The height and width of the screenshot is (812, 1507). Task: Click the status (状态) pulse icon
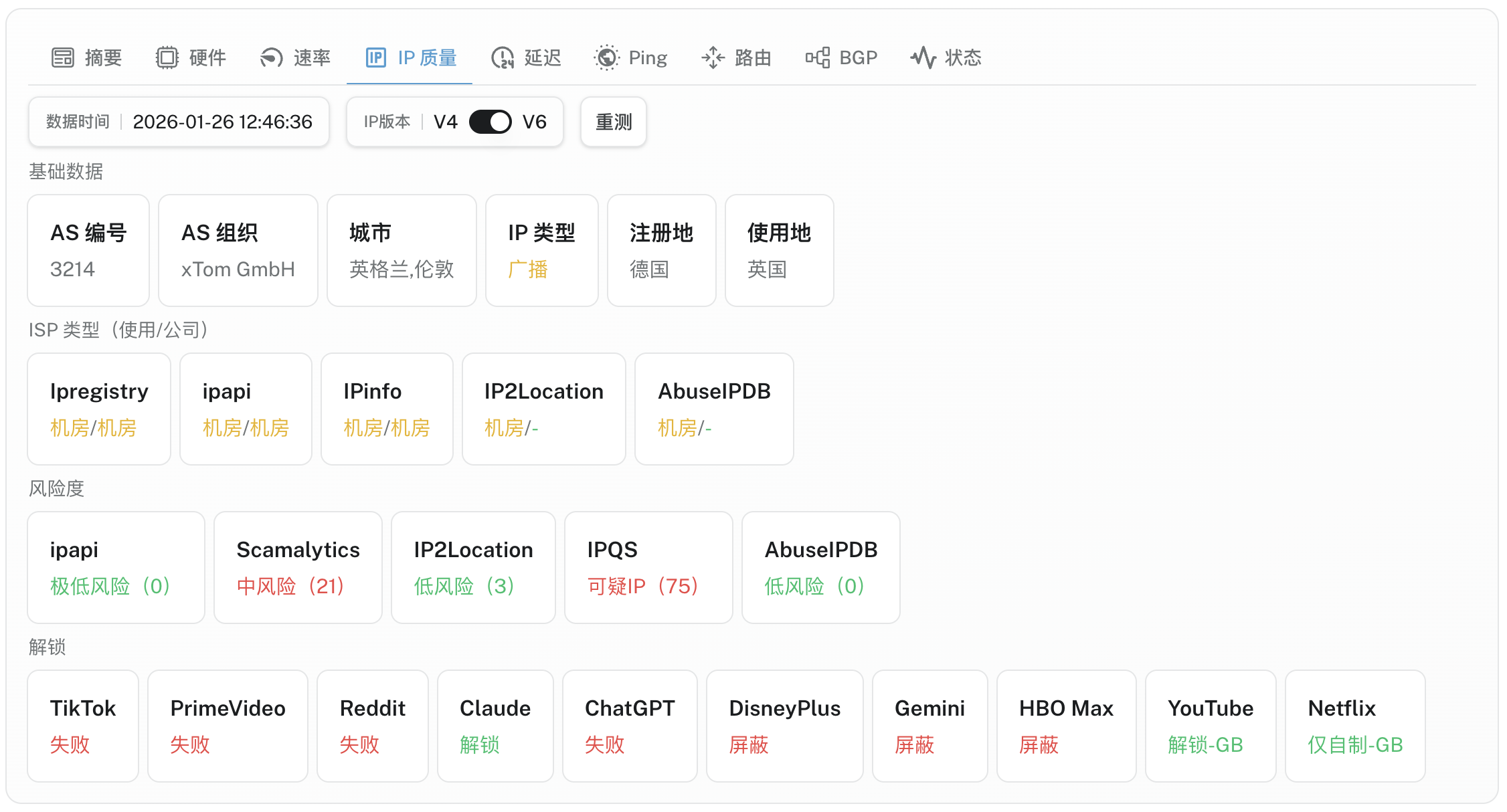click(923, 58)
